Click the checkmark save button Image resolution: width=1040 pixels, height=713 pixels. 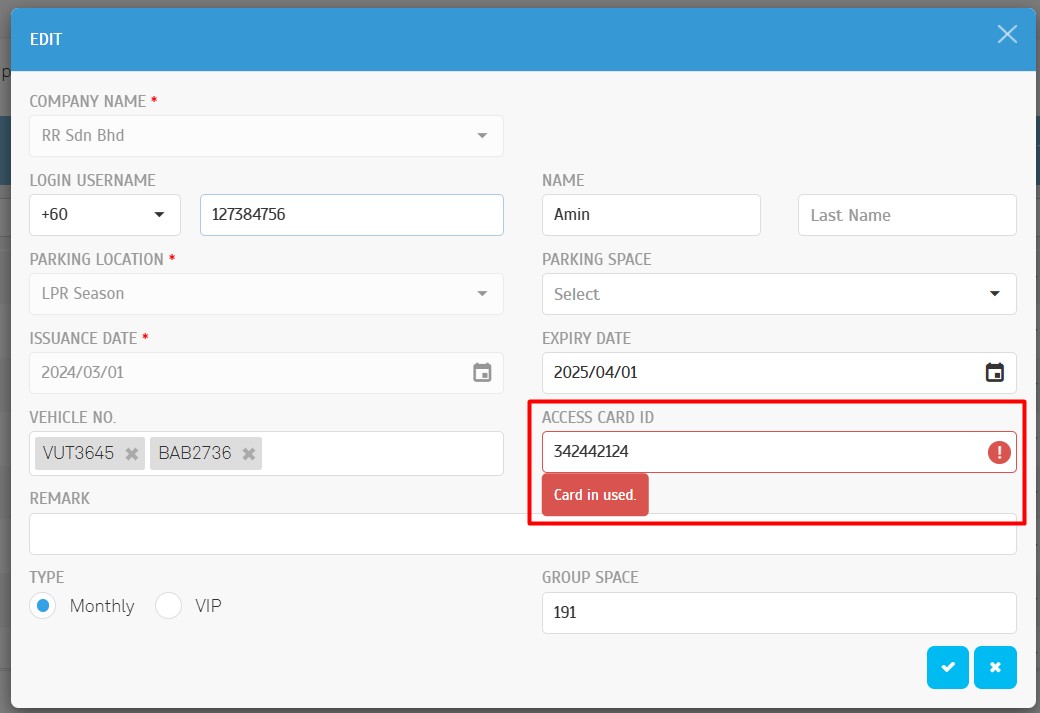[947, 668]
